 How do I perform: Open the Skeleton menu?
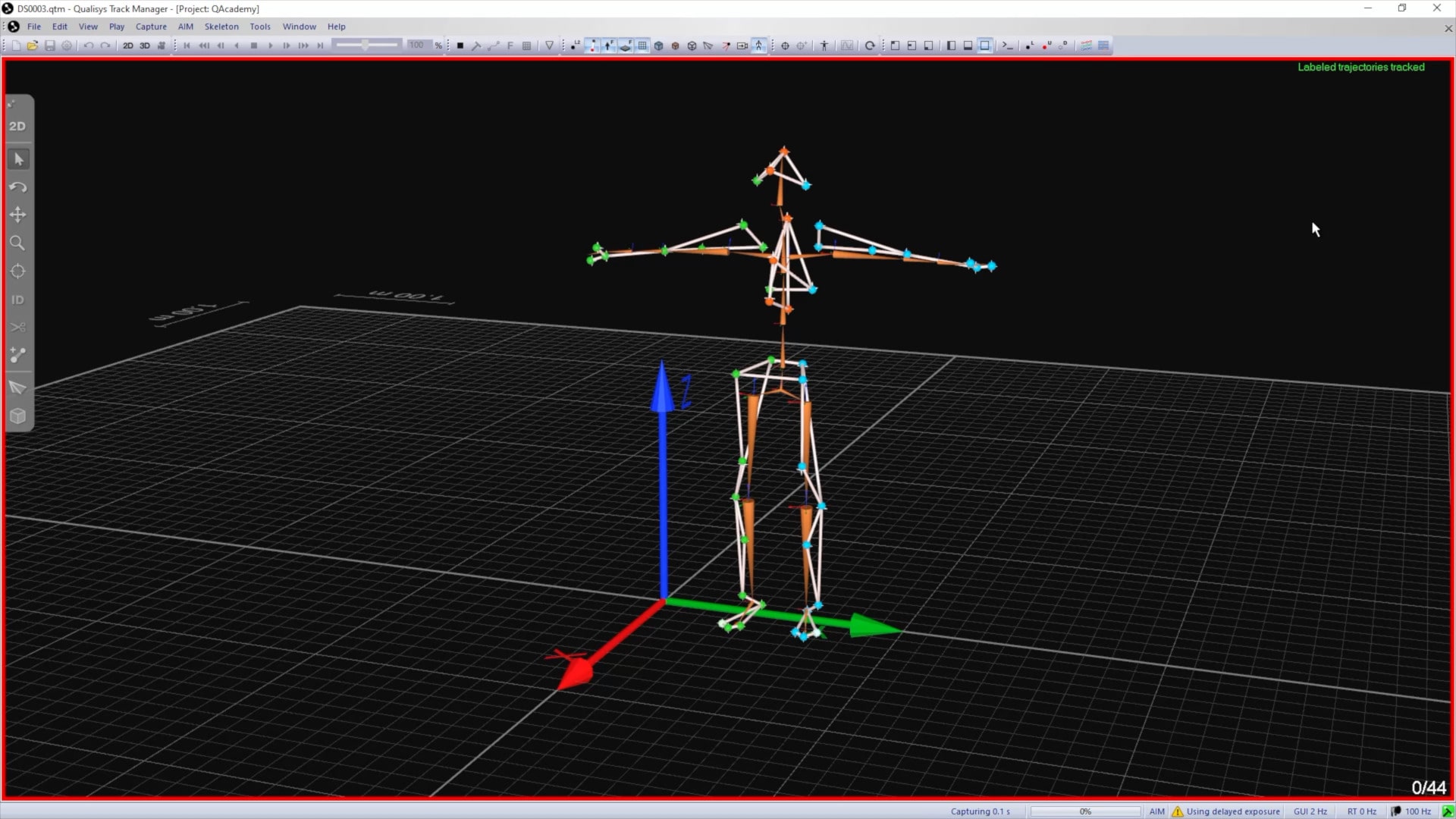pos(221,26)
